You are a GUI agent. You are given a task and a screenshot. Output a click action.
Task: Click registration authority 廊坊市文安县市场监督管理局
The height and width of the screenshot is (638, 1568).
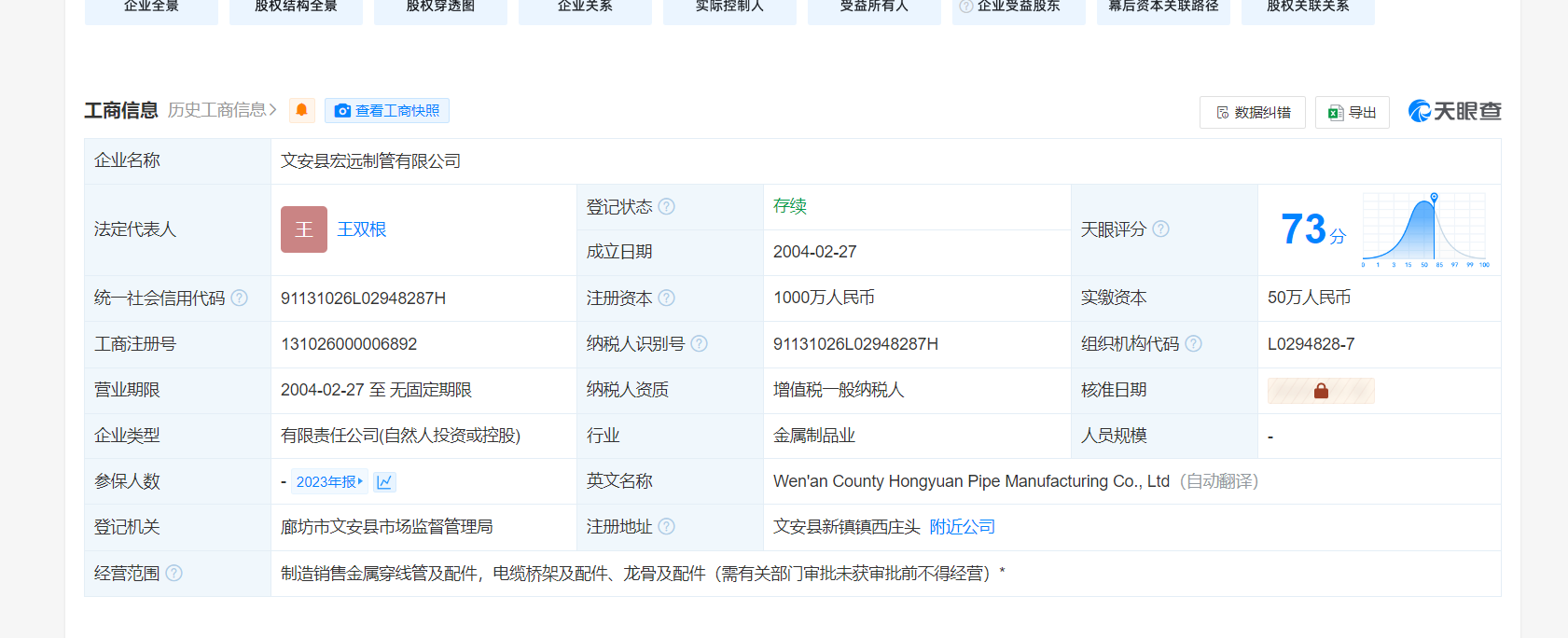[x=386, y=527]
